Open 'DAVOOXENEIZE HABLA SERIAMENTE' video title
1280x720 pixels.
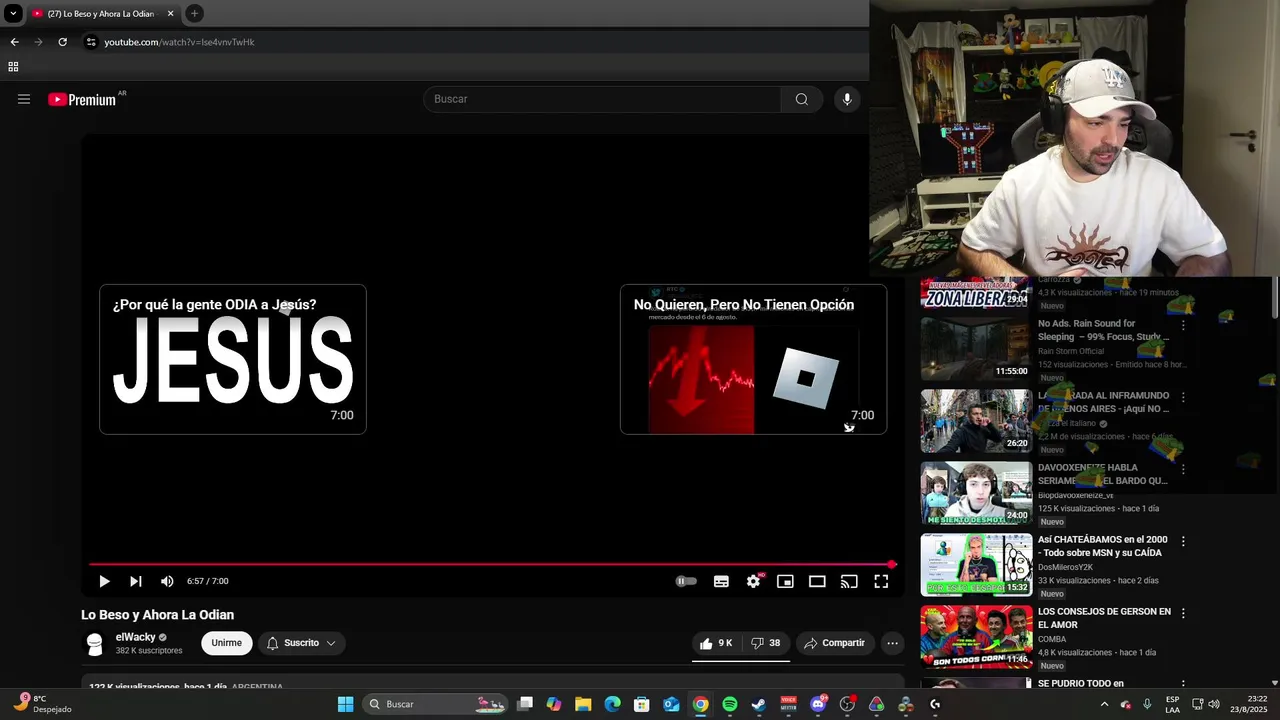(x=1103, y=474)
